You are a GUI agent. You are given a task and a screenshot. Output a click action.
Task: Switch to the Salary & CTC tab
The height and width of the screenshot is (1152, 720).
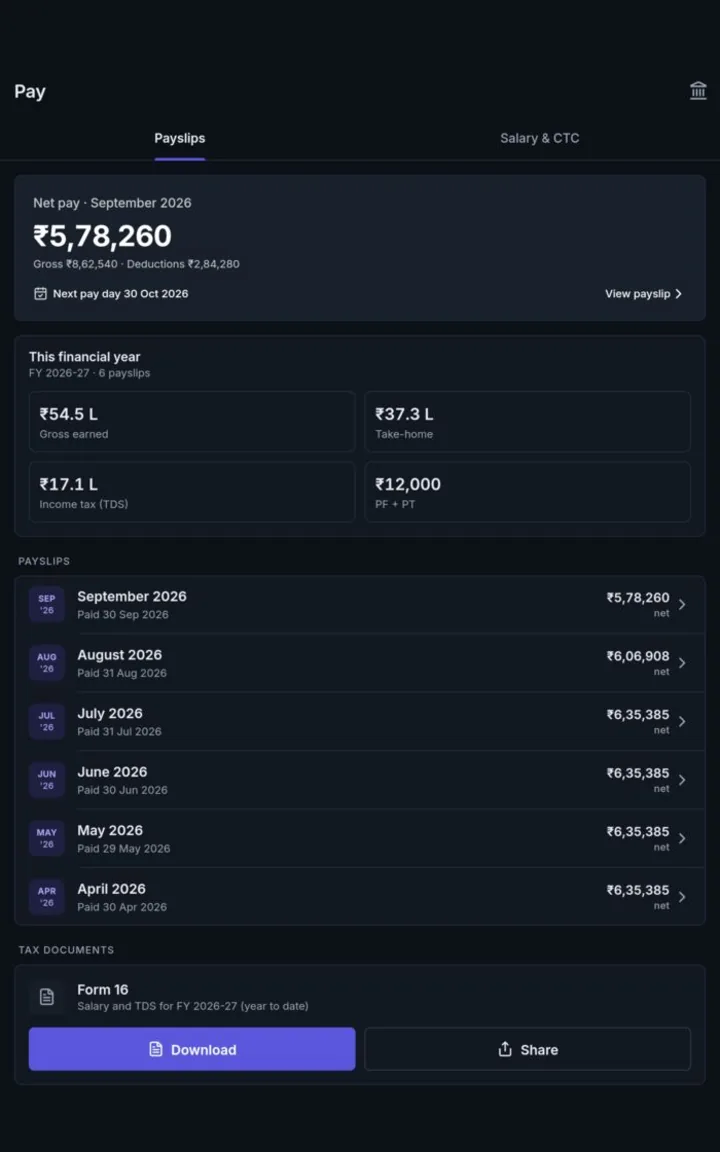[x=540, y=138]
